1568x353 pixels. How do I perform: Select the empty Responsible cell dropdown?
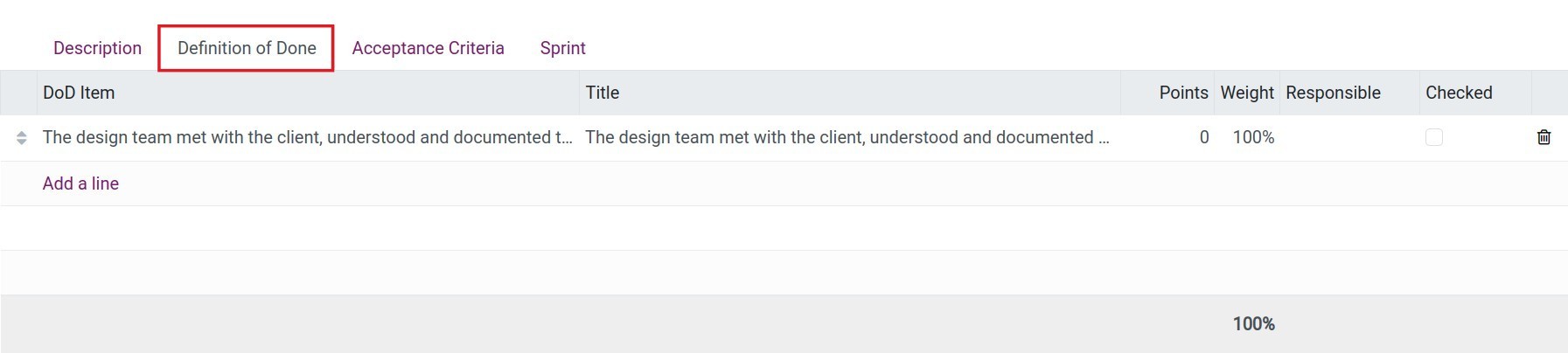coord(1349,137)
